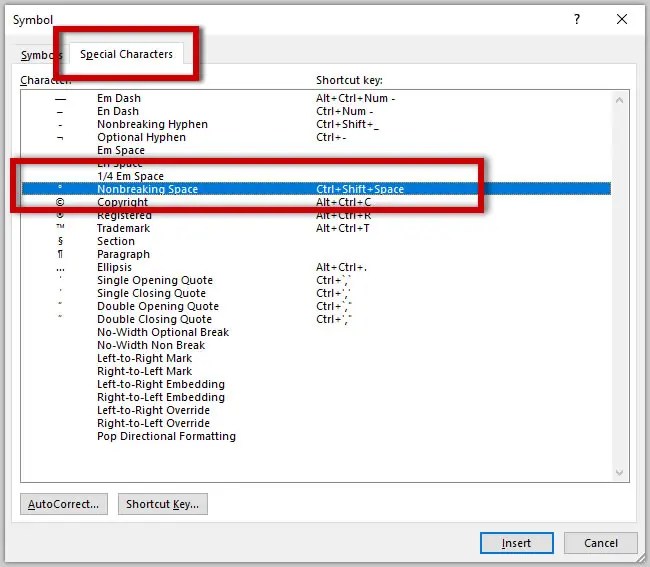650x567 pixels.
Task: Select the Em Space entry
Action: (x=316, y=150)
